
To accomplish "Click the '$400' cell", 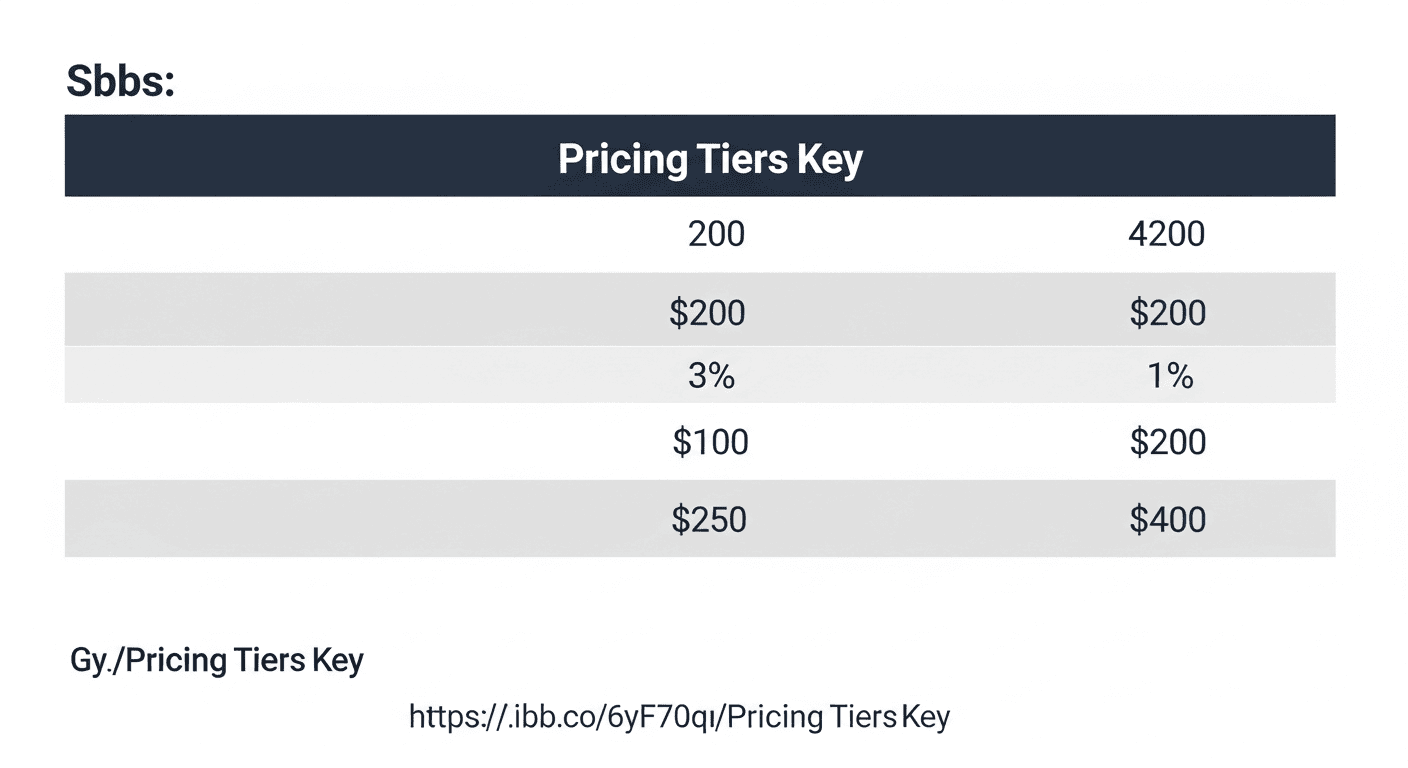I will click(1167, 519).
